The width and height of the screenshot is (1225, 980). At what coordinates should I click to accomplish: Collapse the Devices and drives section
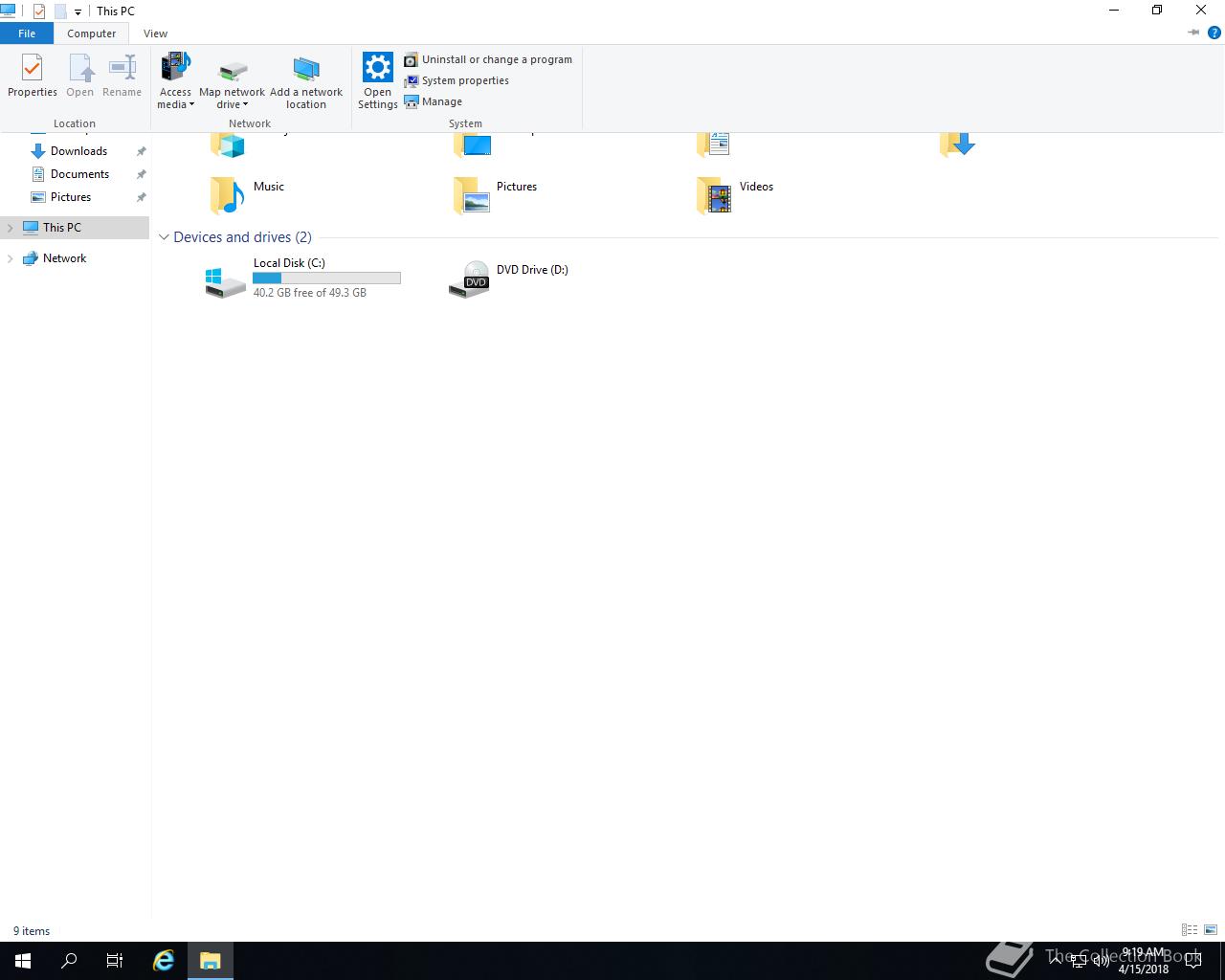point(164,237)
